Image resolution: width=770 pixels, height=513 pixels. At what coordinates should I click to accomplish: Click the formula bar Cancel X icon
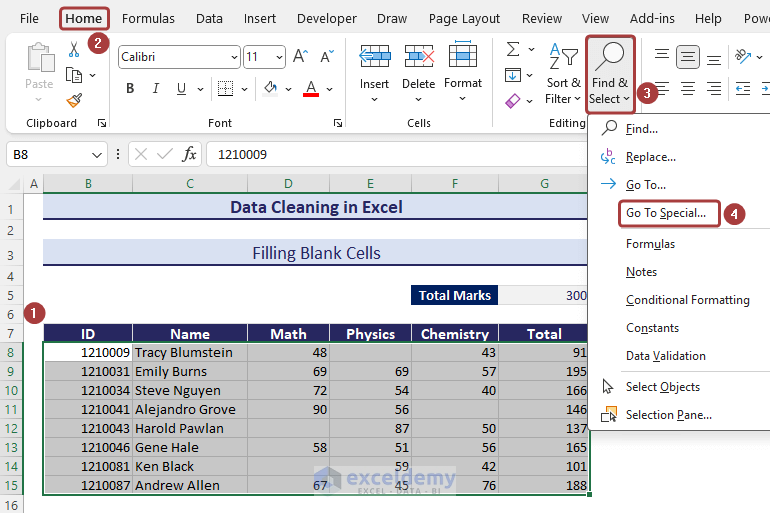tap(141, 155)
